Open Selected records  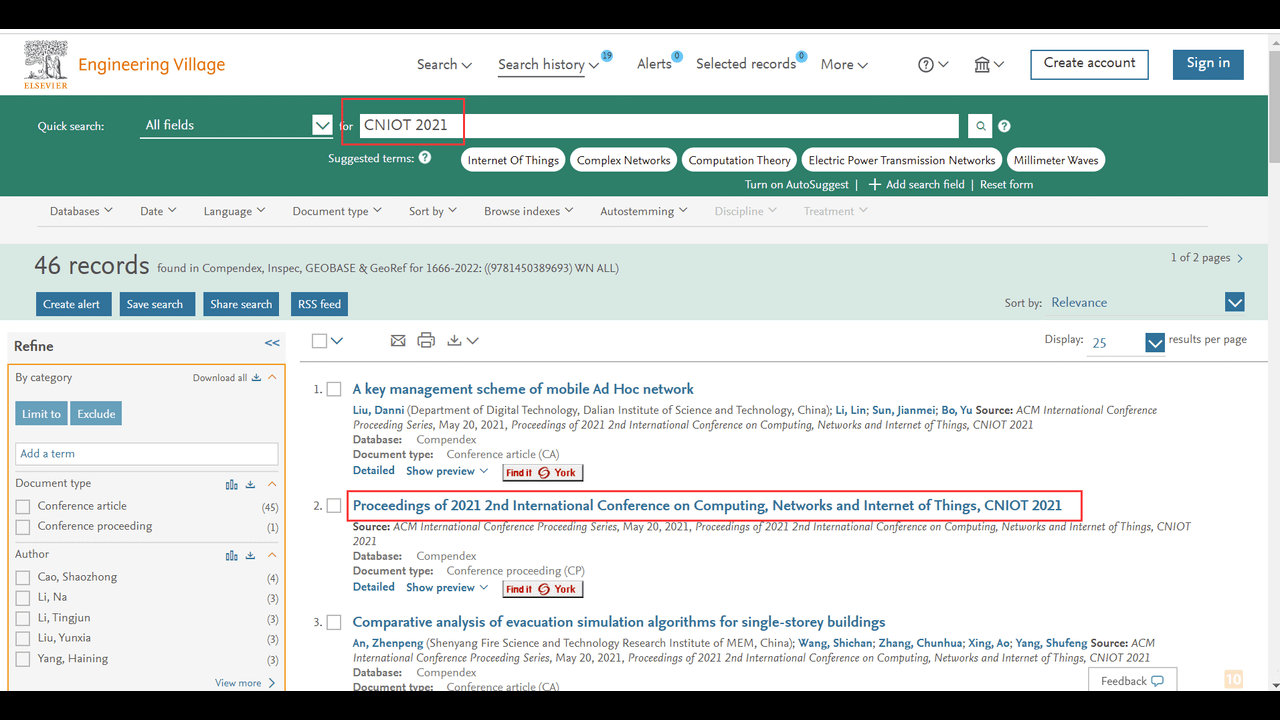746,64
